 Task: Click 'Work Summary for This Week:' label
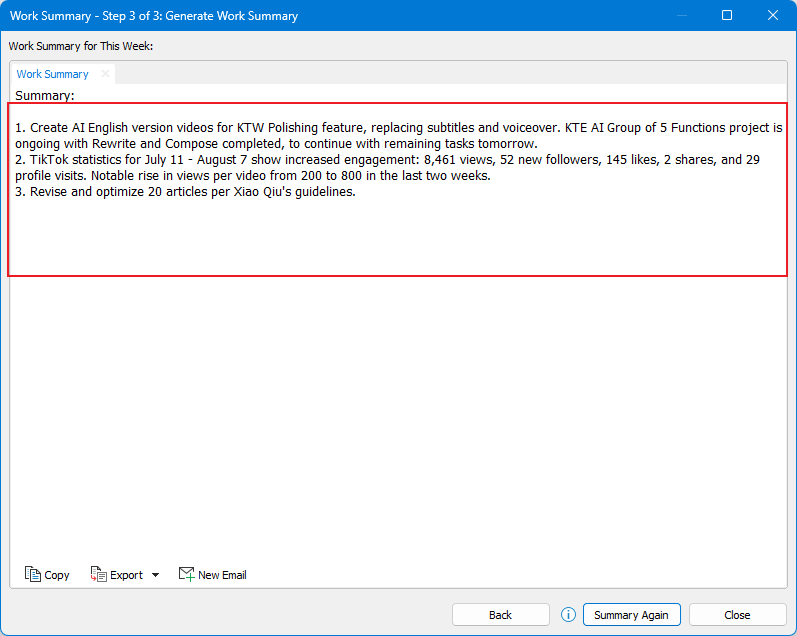(x=81, y=46)
